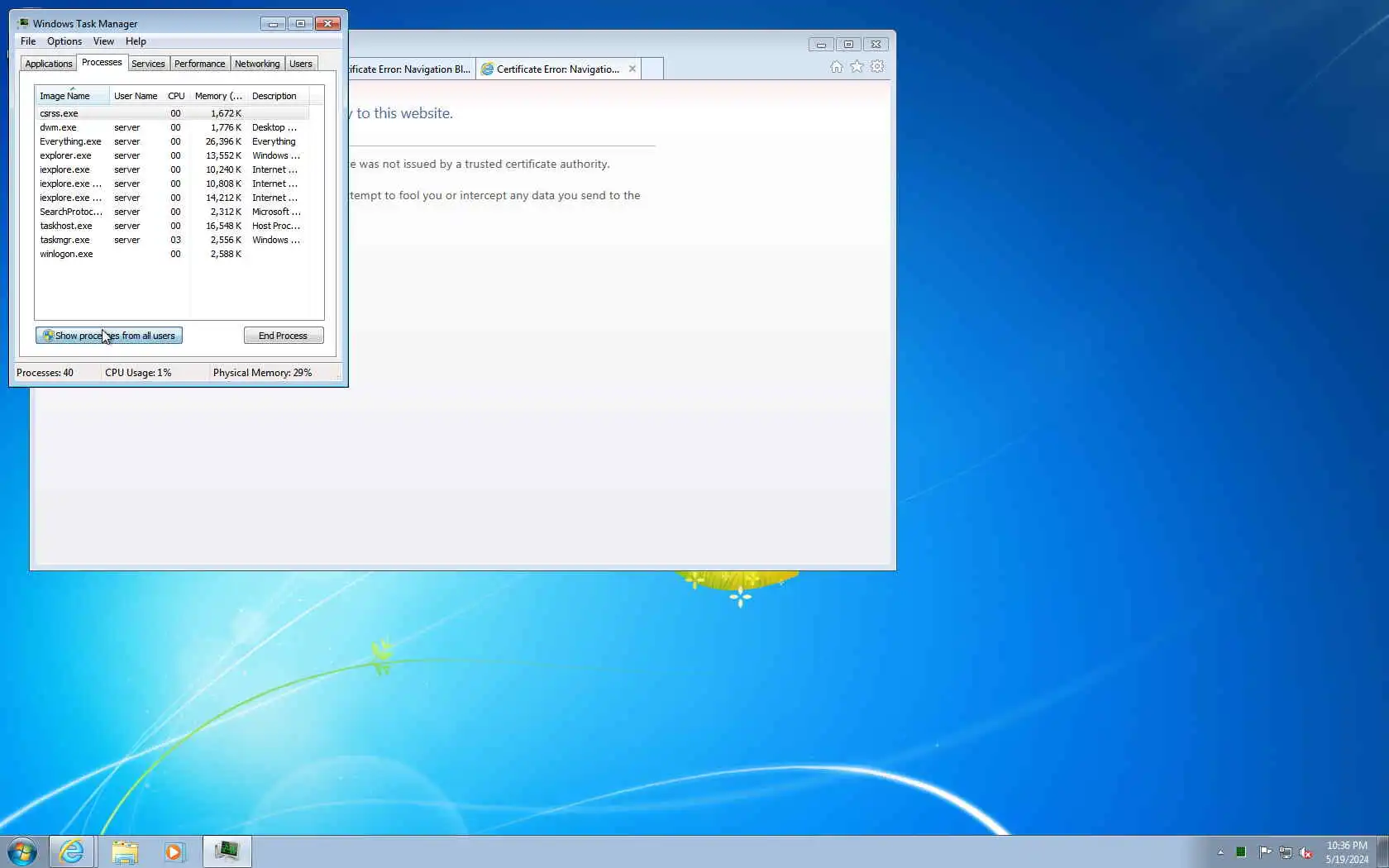1389x868 pixels.
Task: Click the End Process button
Action: (x=284, y=336)
